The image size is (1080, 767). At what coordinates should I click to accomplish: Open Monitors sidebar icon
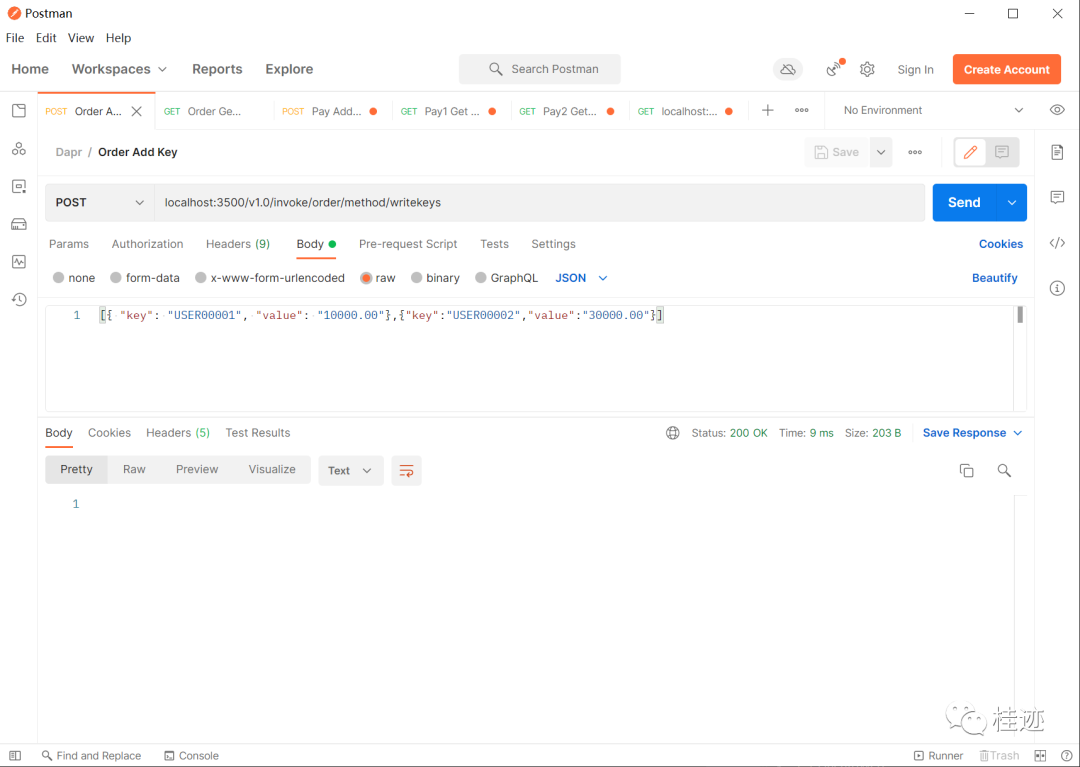coord(19,262)
